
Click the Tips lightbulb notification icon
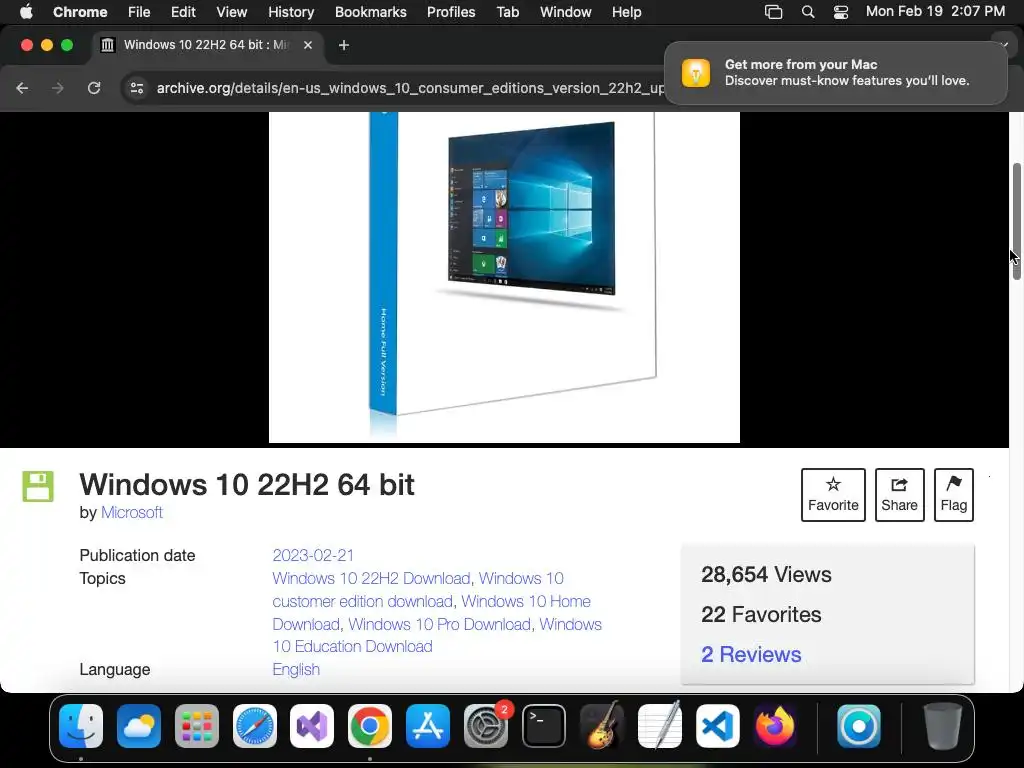click(x=696, y=72)
